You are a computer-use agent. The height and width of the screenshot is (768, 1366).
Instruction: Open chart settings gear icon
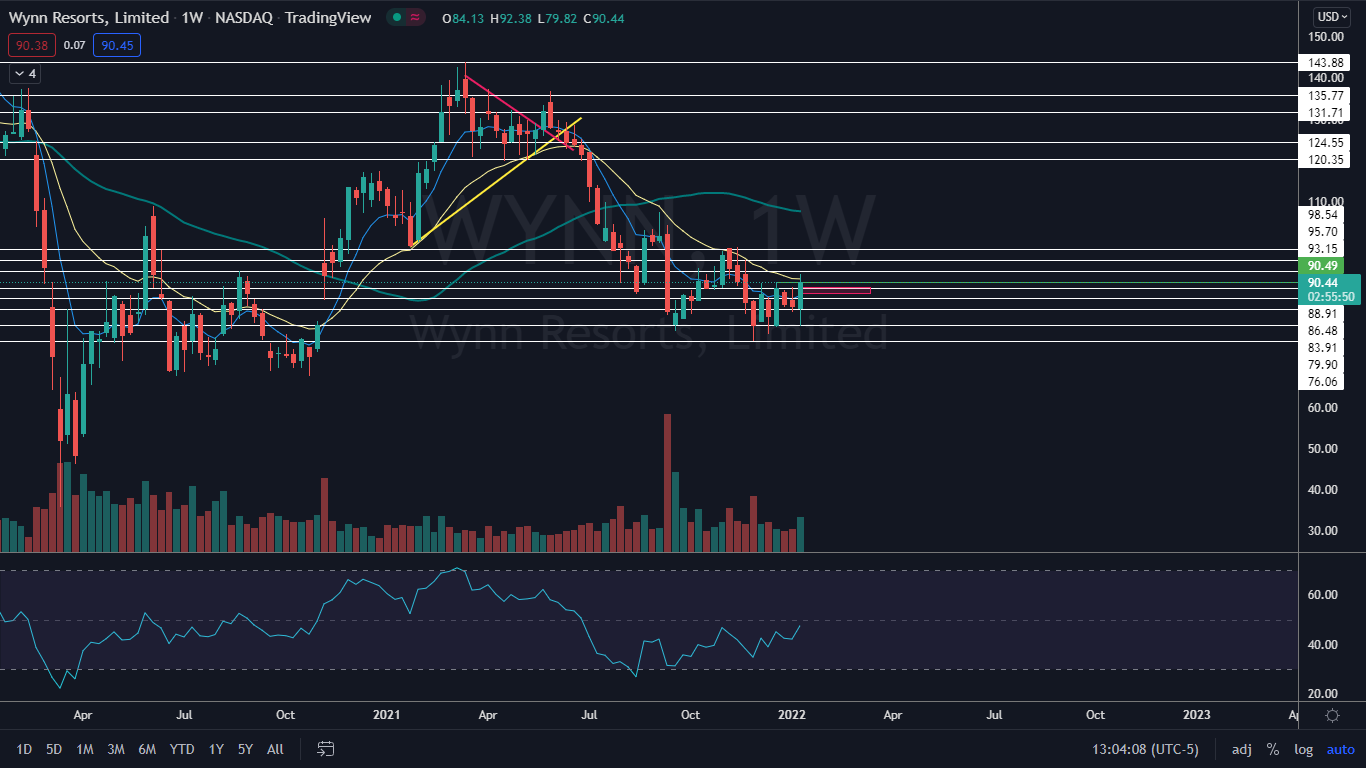coord(1332,715)
